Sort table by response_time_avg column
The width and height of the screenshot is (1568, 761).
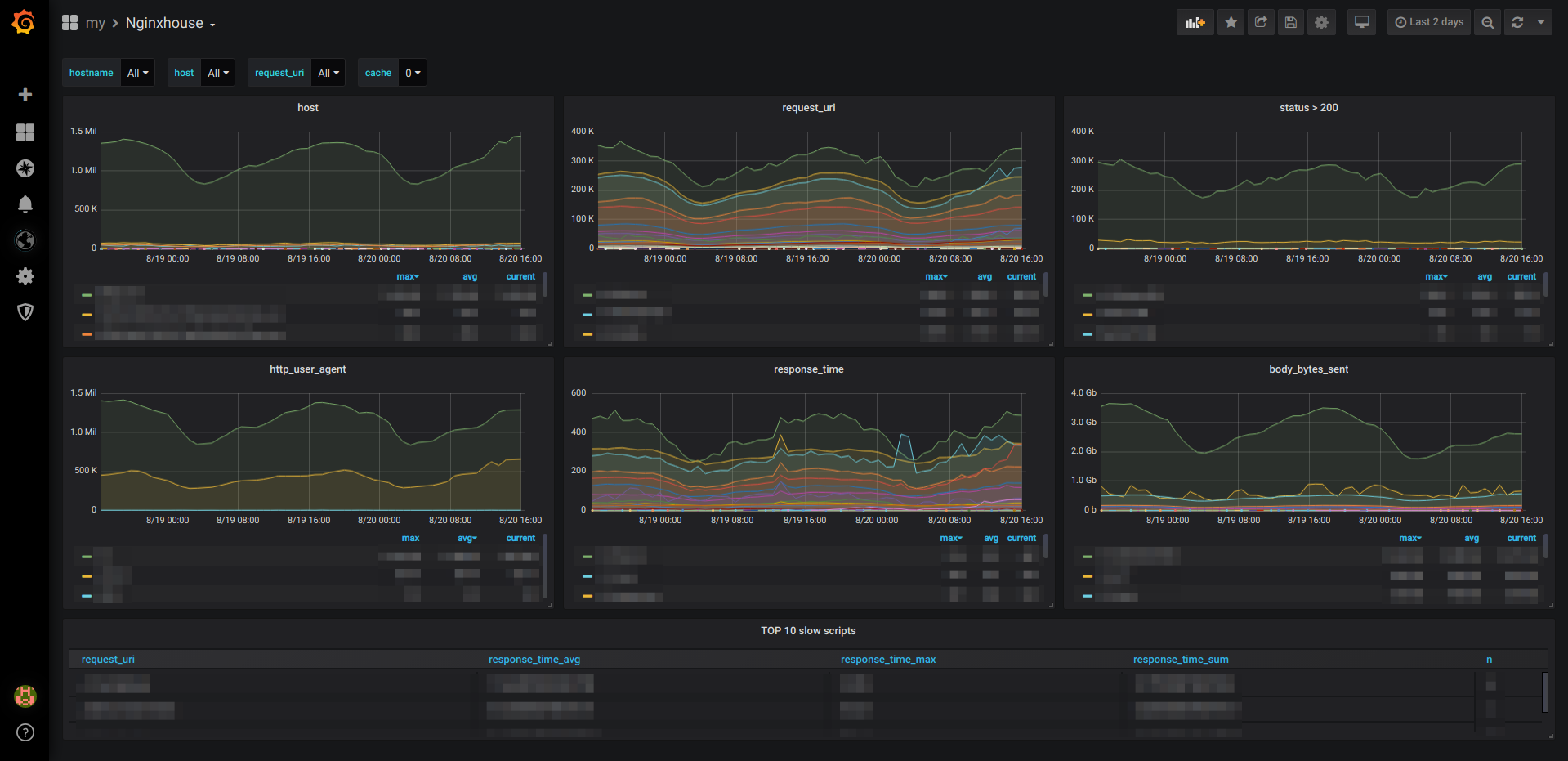tap(534, 660)
